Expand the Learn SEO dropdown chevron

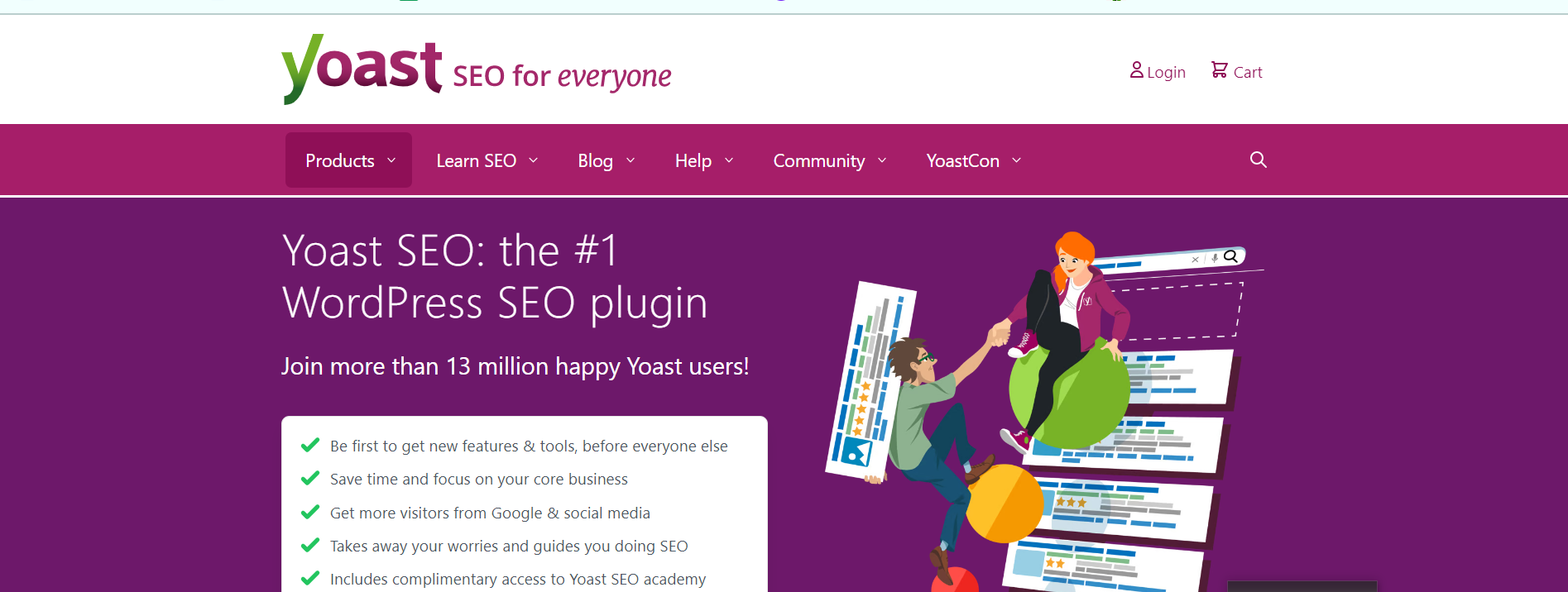point(534,160)
